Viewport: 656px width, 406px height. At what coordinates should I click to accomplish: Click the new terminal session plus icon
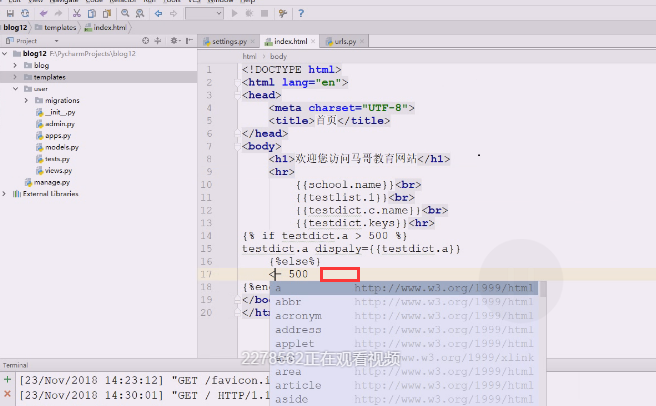(7, 380)
